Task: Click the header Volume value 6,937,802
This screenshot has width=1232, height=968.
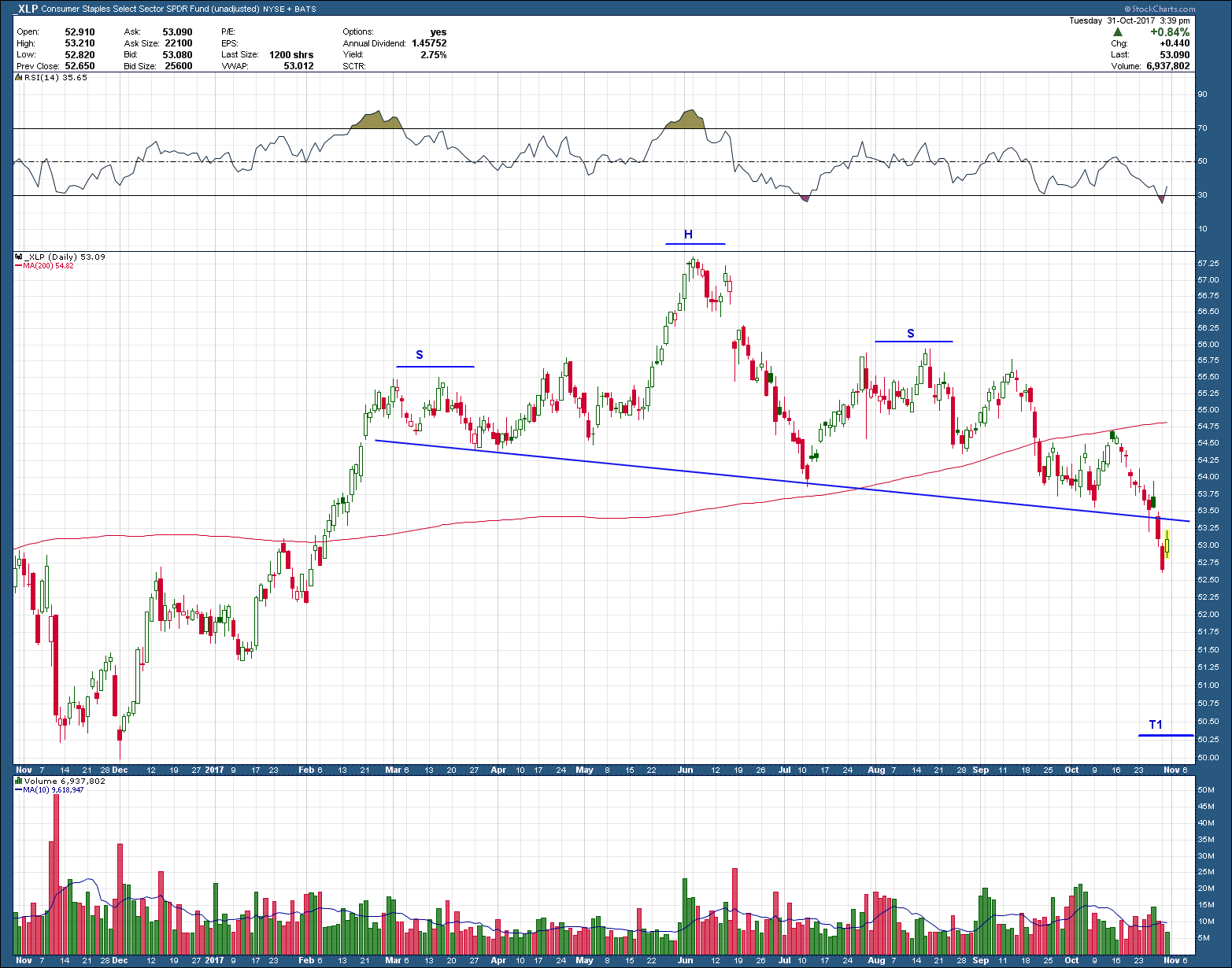Action: (1168, 66)
